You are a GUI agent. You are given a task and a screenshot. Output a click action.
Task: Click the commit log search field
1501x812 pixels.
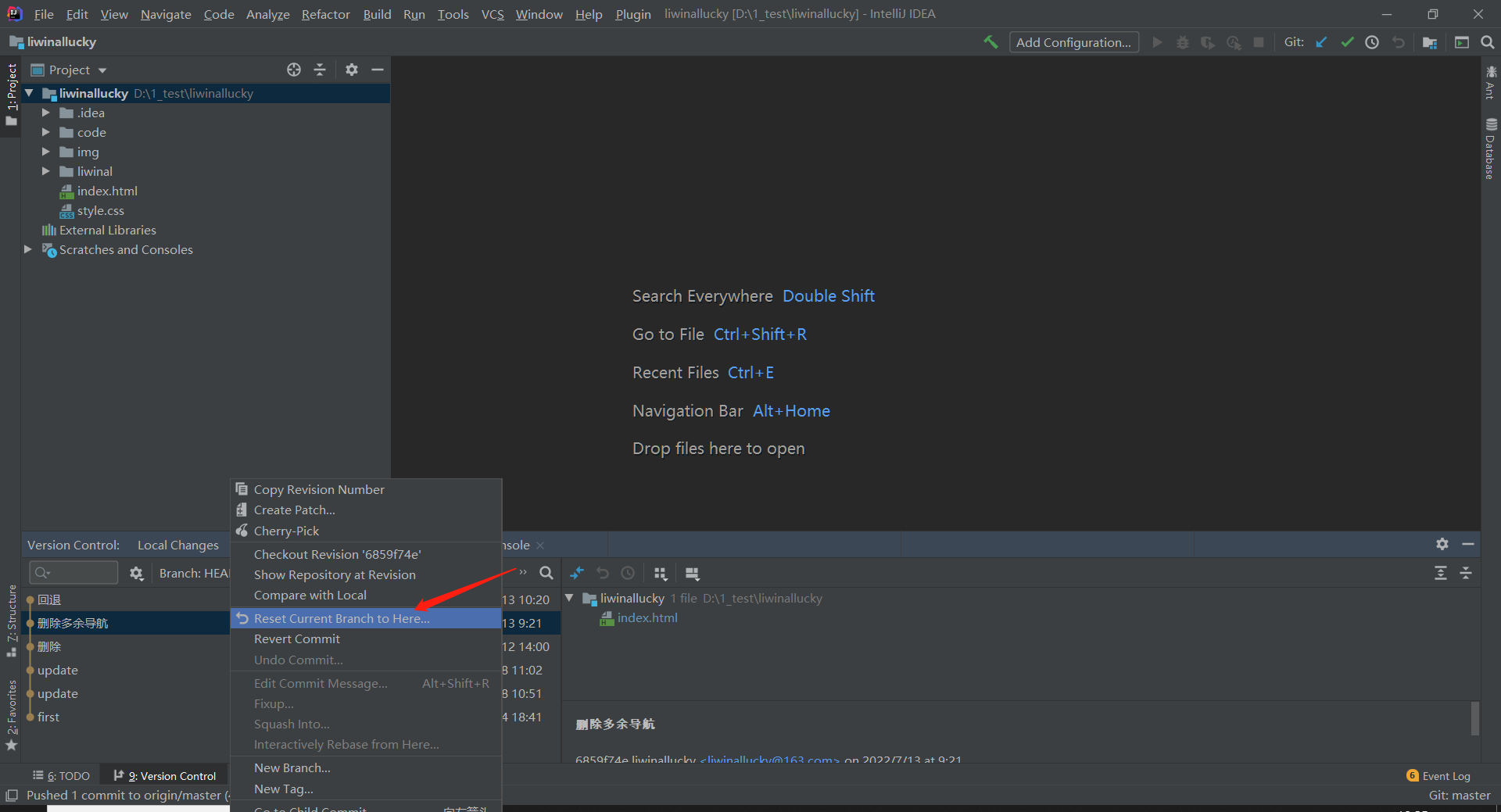[x=73, y=573]
